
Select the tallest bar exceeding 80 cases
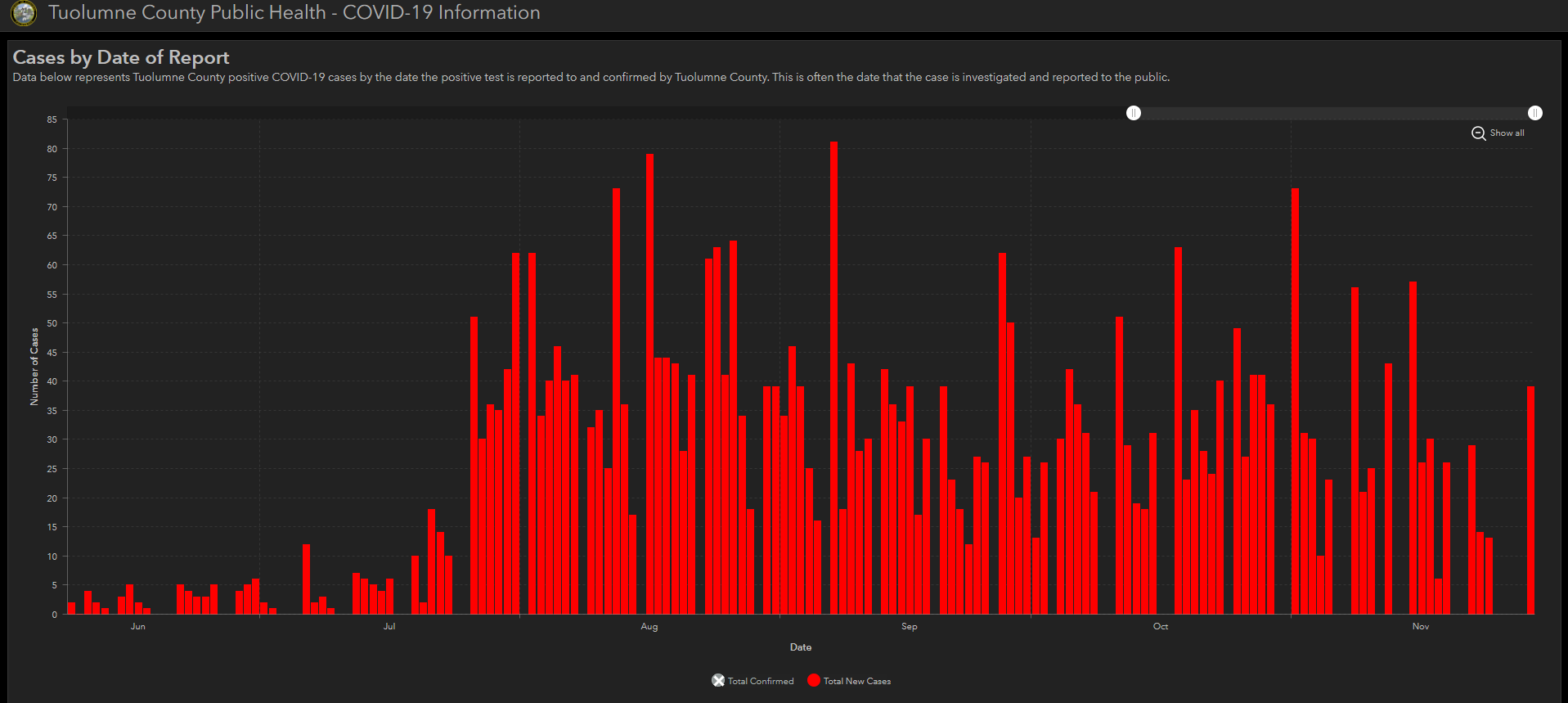[x=833, y=376]
